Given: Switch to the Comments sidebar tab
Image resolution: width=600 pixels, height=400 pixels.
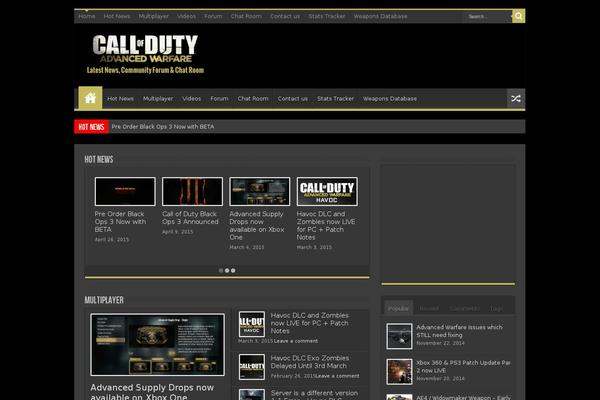Looking at the screenshot, I should point(465,309).
